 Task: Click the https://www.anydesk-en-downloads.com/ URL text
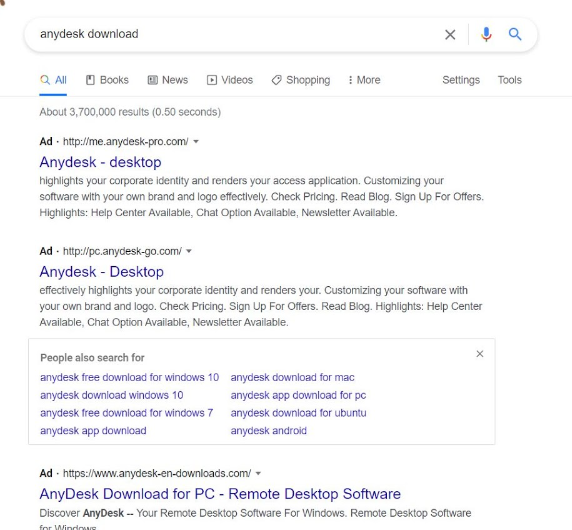[x=157, y=473]
